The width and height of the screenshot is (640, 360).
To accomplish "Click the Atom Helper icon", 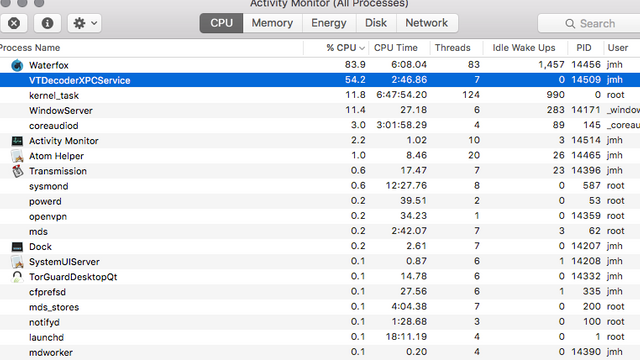I will coord(17,156).
